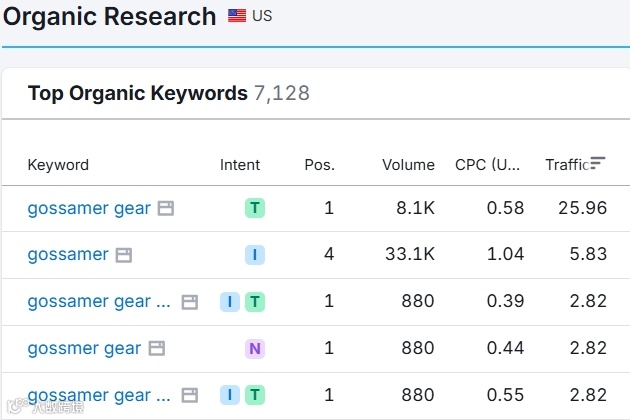This screenshot has height=420, width=630.
Task: Sort by the Pos. column header
Action: 319,165
